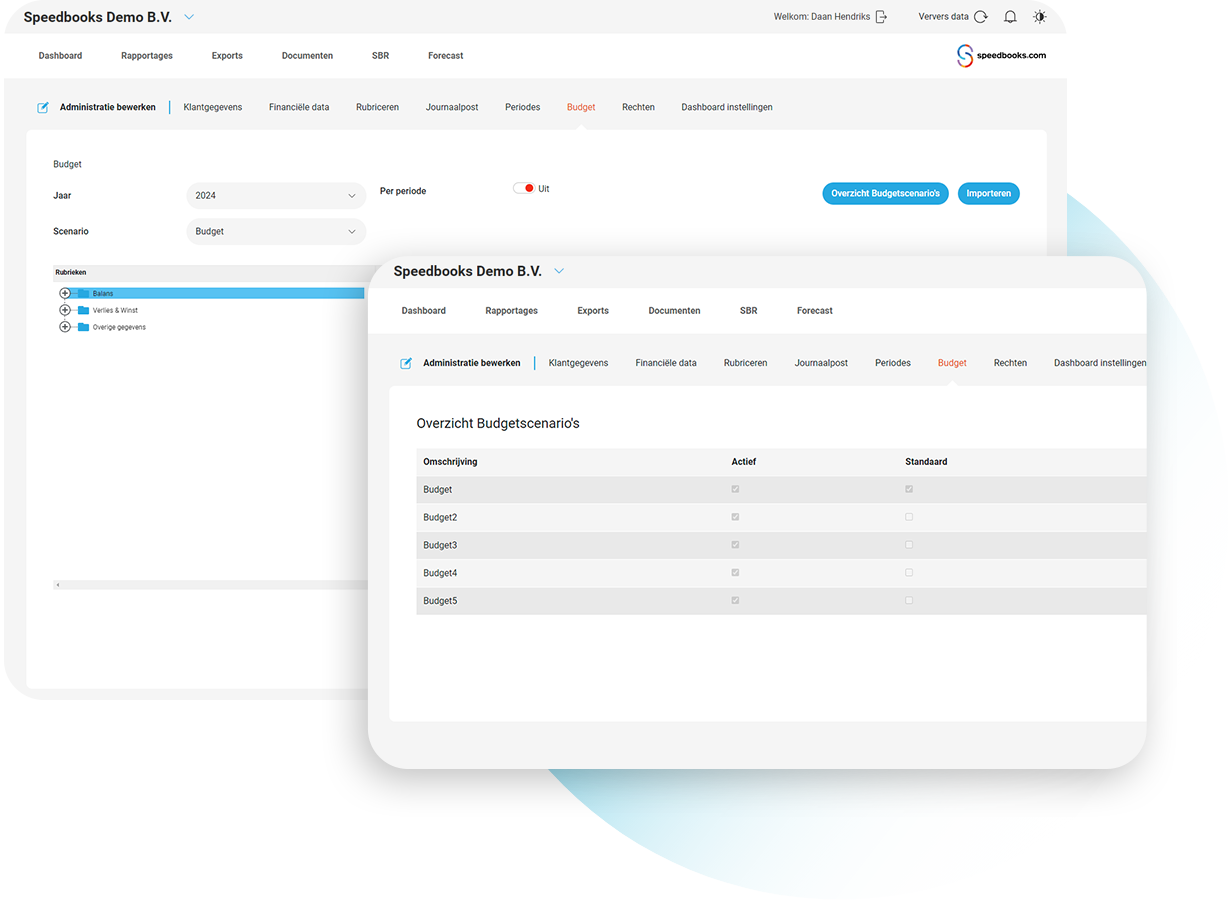Switch to Rechten tab in front window
This screenshot has height=900, width=1228.
coord(1010,363)
